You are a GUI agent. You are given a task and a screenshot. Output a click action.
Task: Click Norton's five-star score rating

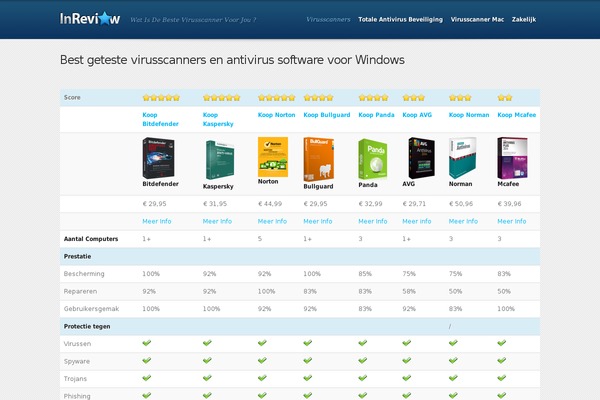[x=277, y=98]
